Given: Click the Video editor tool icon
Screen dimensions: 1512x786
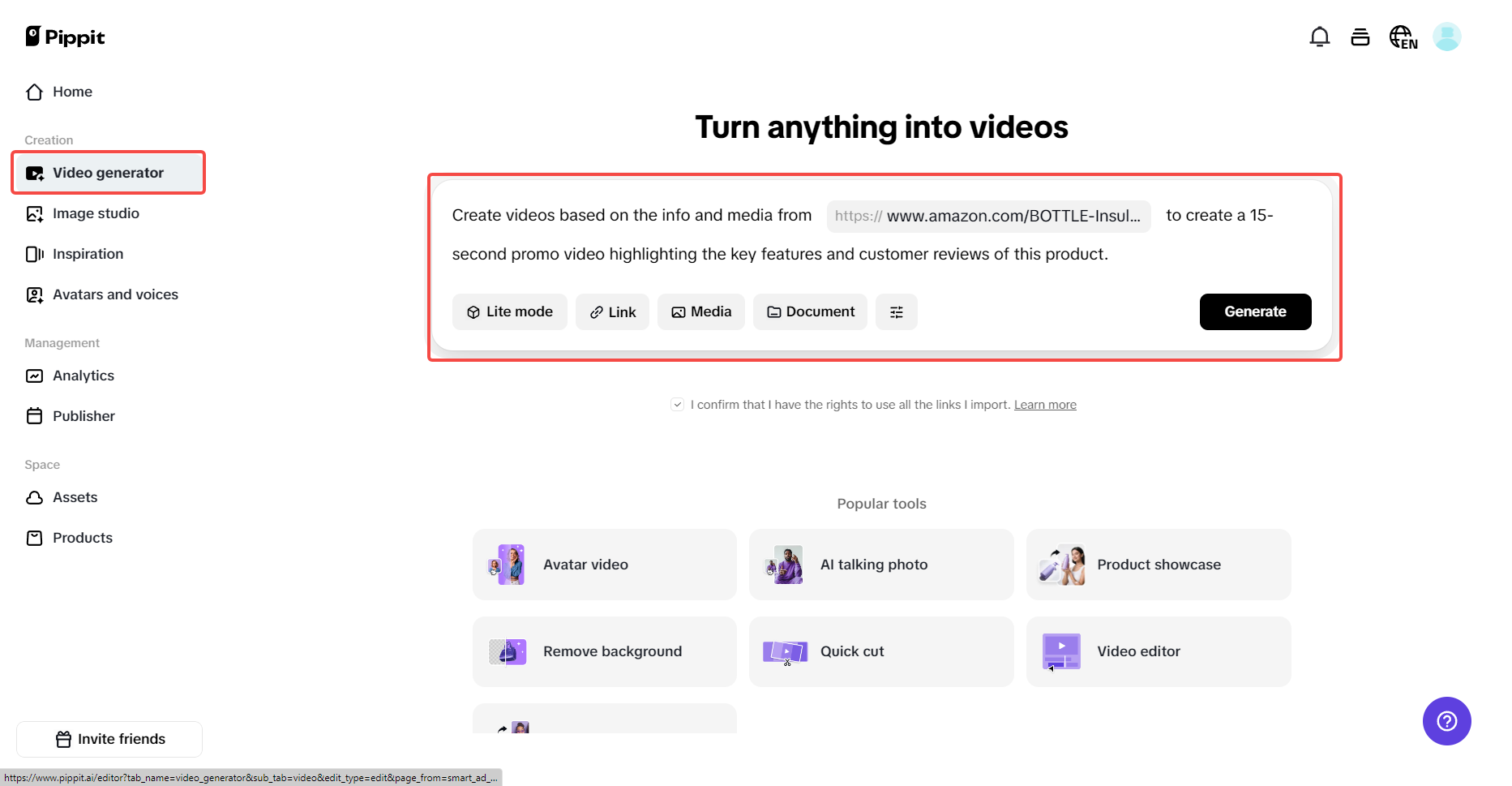Looking at the screenshot, I should pos(1061,651).
